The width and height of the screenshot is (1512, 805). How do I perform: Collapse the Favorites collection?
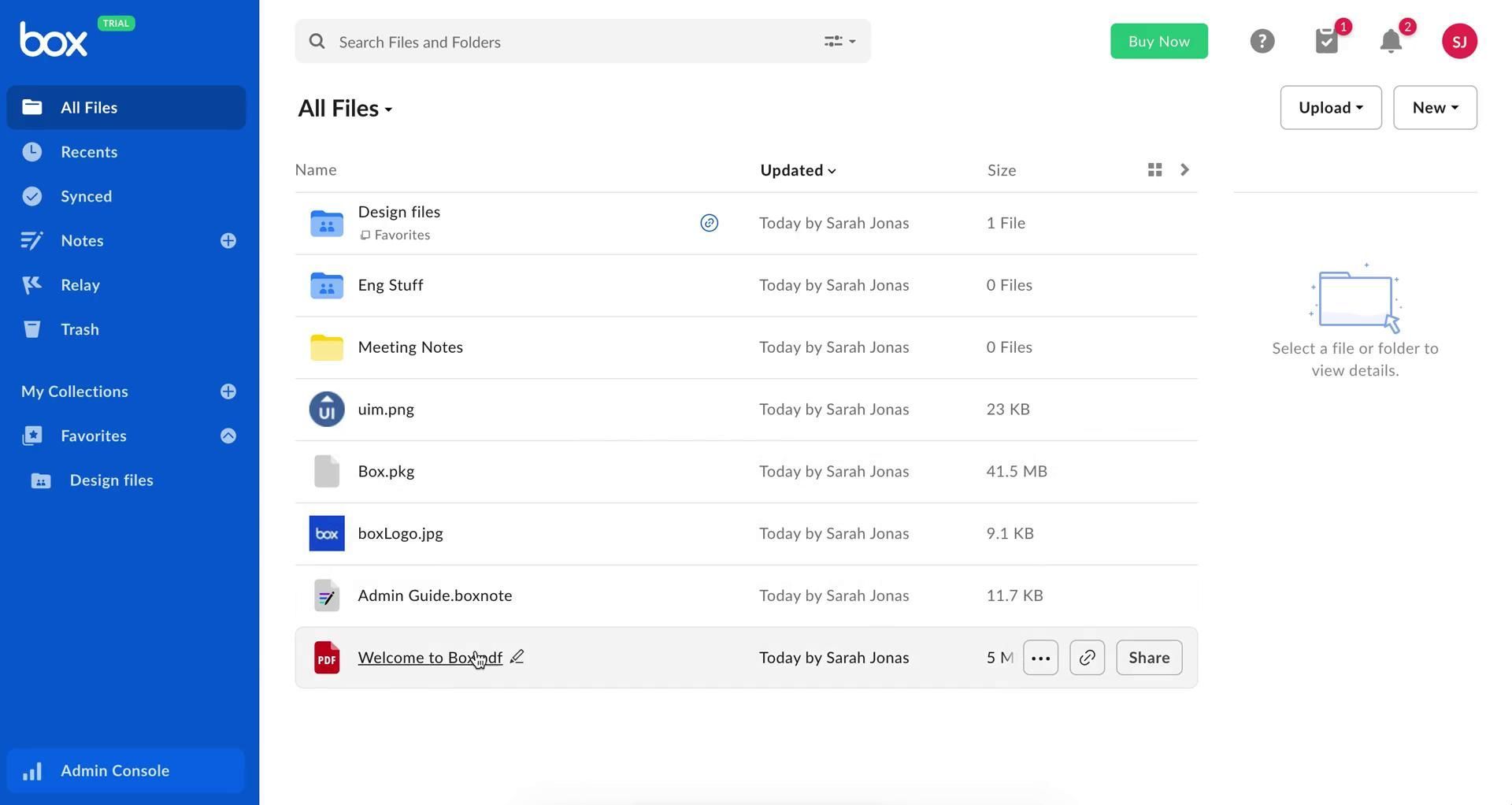point(228,436)
